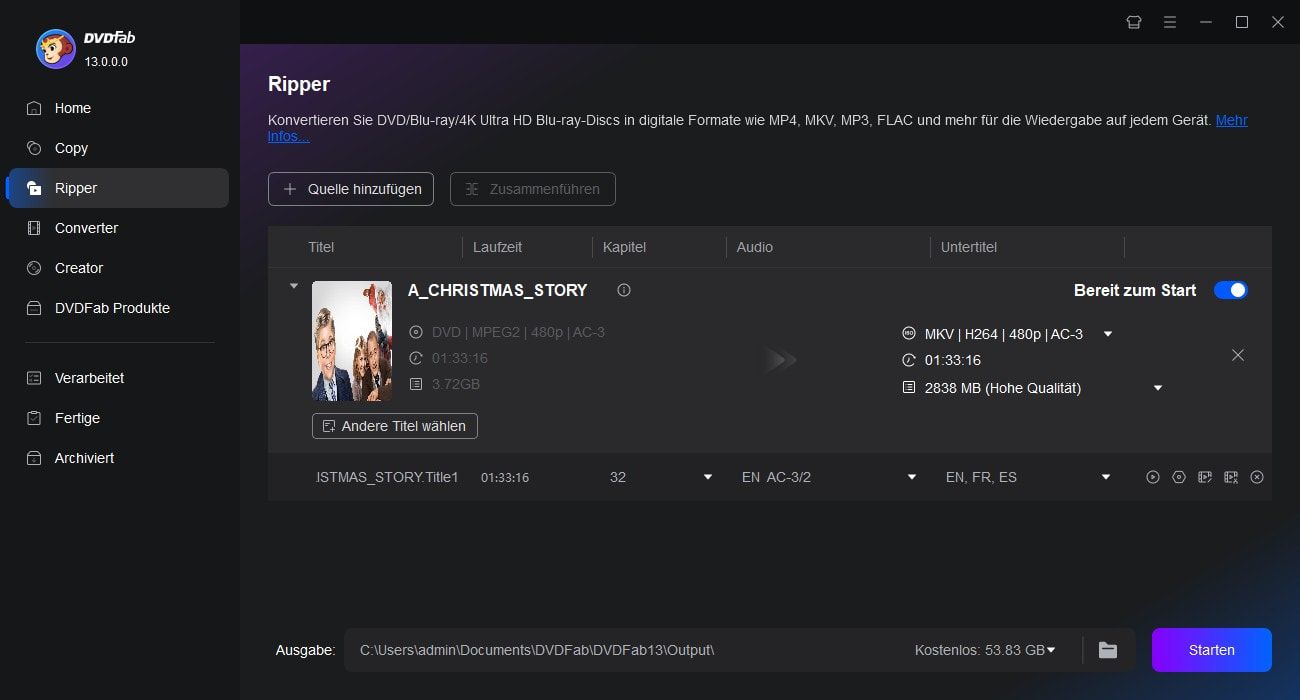Preview Title1 with the play icon
Screen dimensions: 1300x700
pyautogui.click(x=1153, y=477)
